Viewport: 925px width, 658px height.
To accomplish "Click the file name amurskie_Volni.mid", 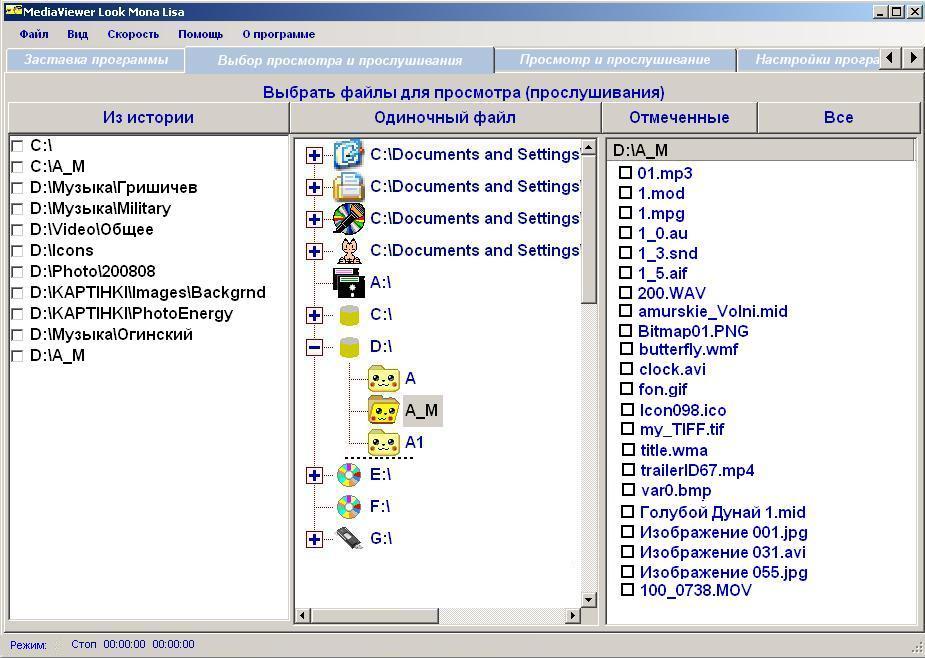I will click(x=713, y=311).
